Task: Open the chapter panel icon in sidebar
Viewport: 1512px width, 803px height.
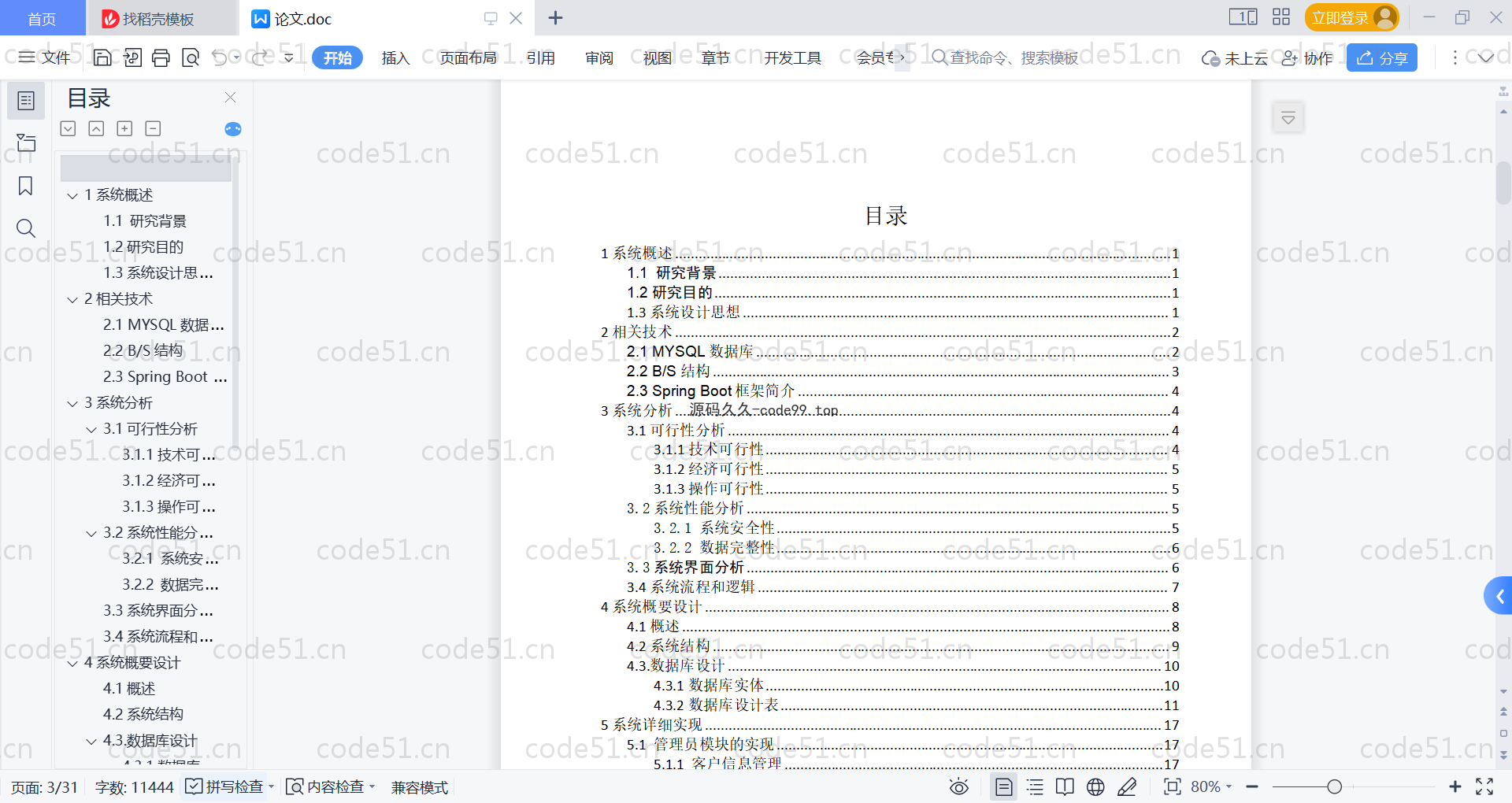Action: pos(26,142)
